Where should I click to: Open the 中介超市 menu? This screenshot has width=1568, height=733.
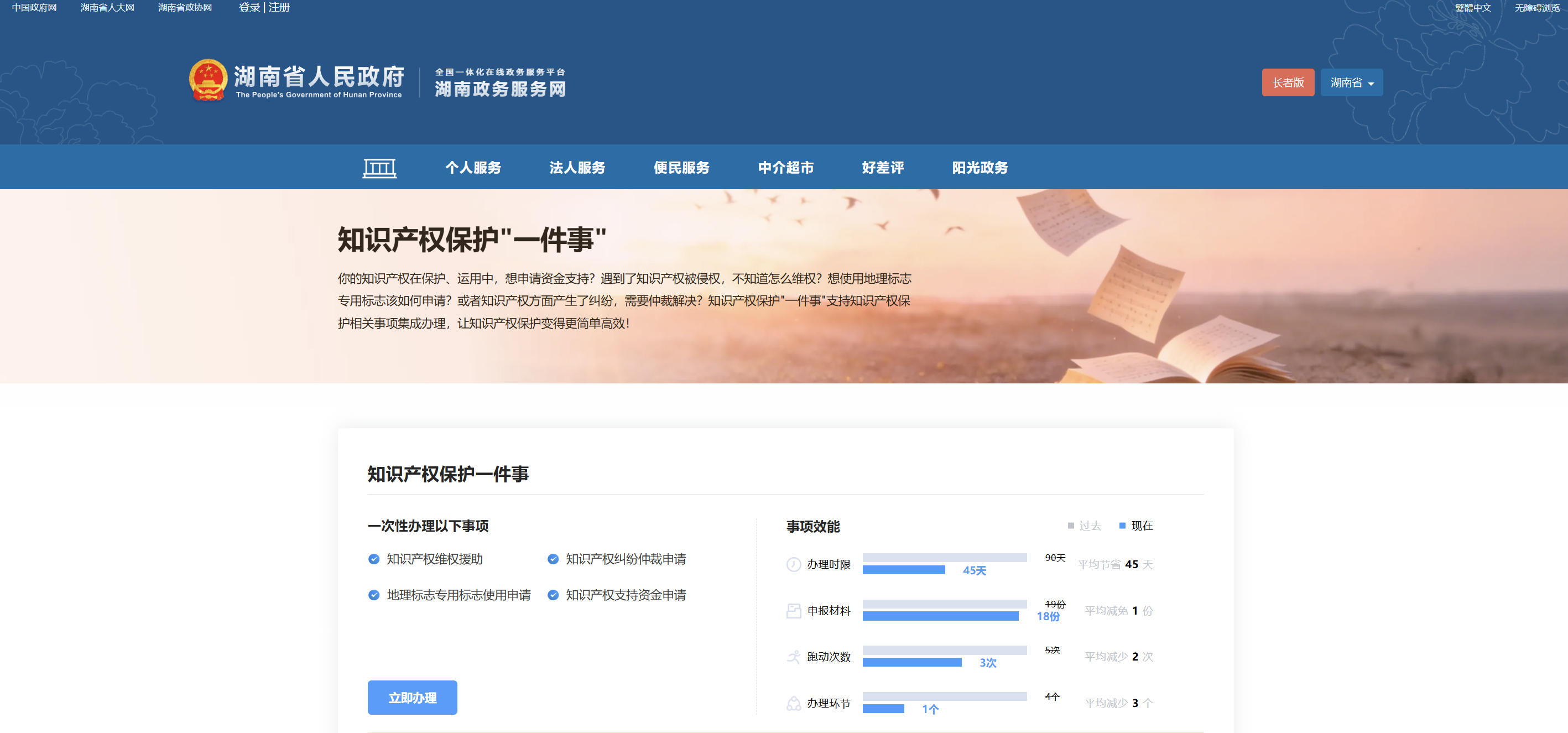coord(786,168)
